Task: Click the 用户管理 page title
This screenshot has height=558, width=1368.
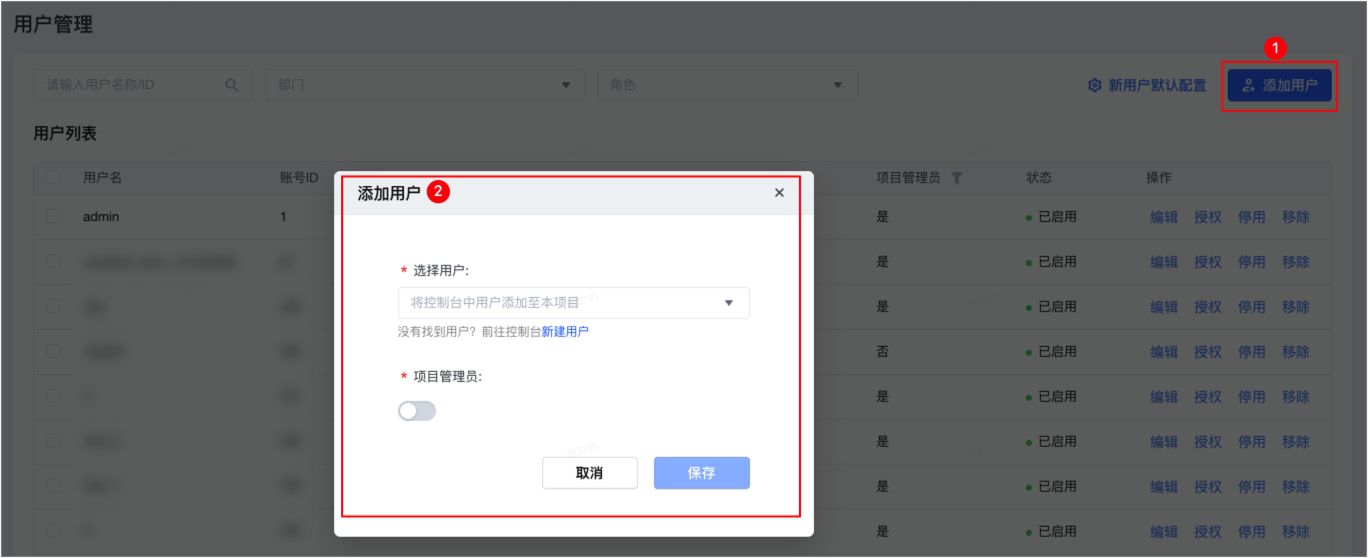Action: coord(53,25)
